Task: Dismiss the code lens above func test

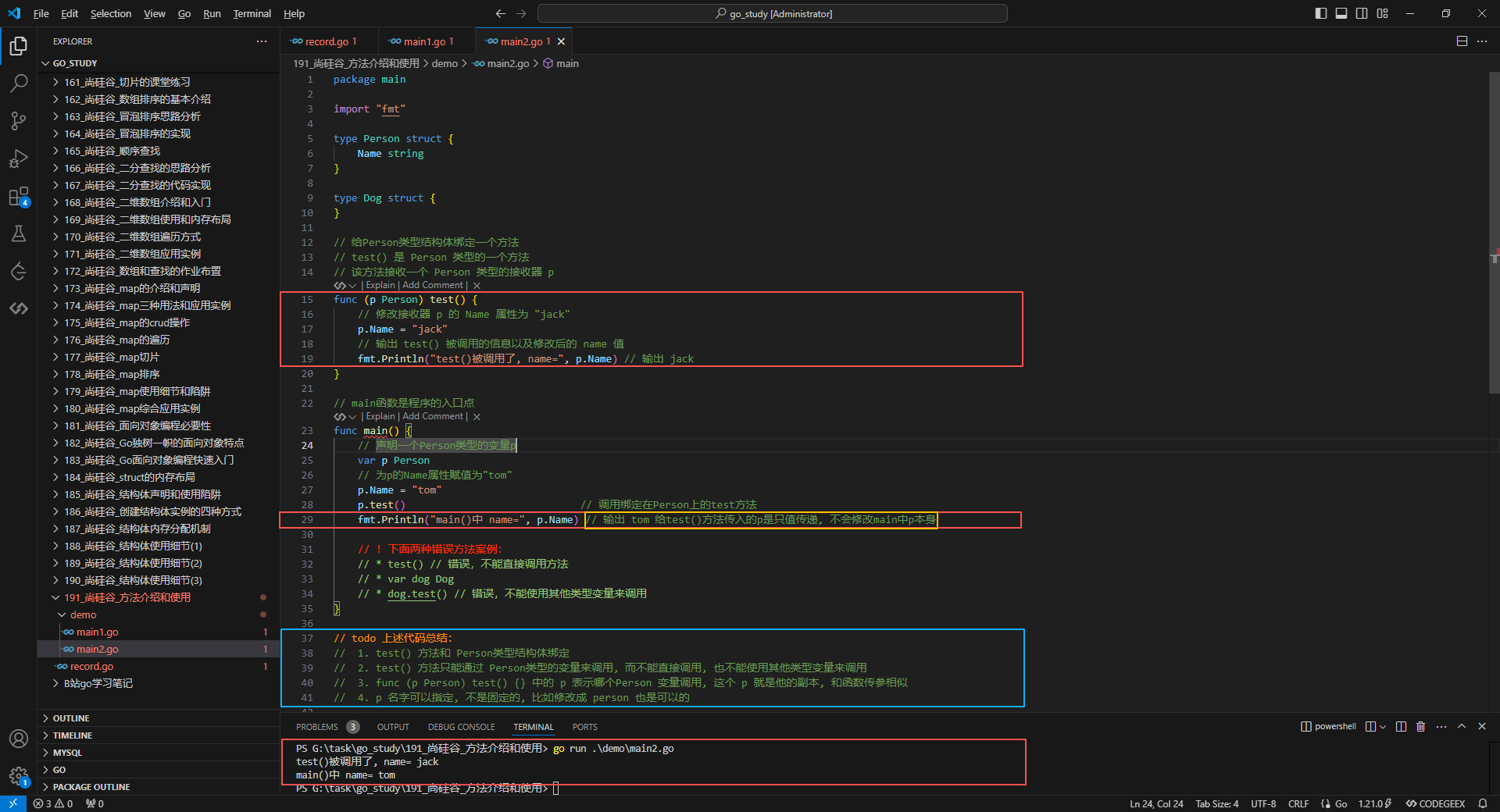Action: 477,286
